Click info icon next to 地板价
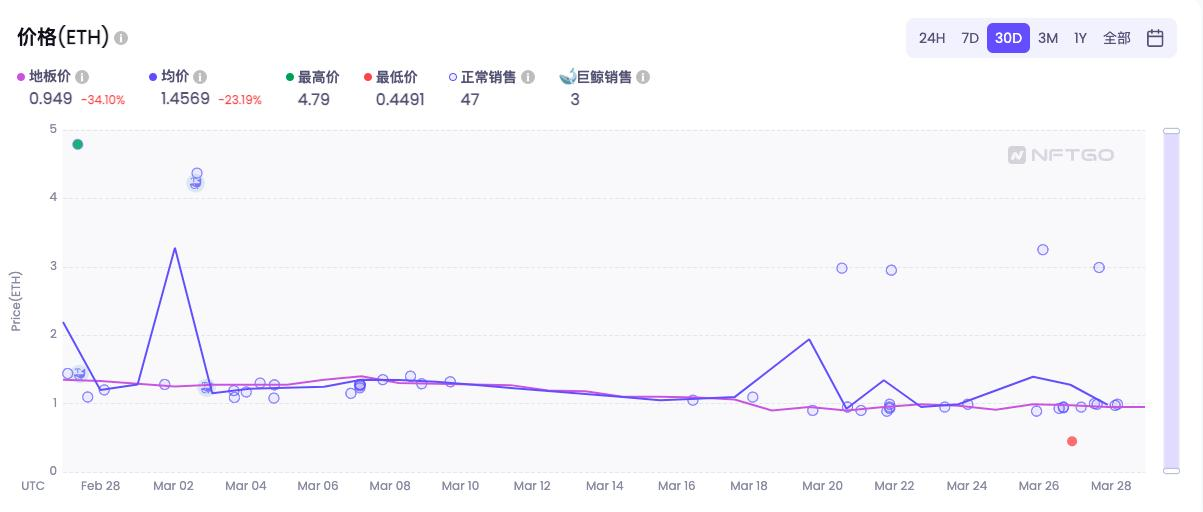The image size is (1203, 512). tap(82, 77)
